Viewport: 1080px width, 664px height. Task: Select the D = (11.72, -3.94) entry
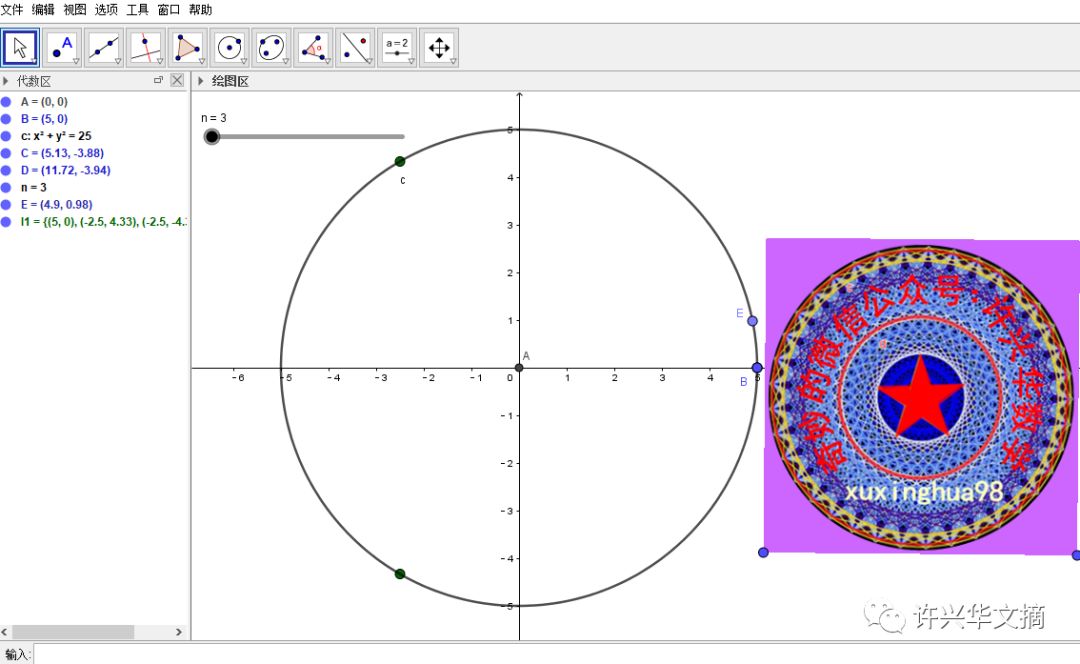(x=65, y=171)
